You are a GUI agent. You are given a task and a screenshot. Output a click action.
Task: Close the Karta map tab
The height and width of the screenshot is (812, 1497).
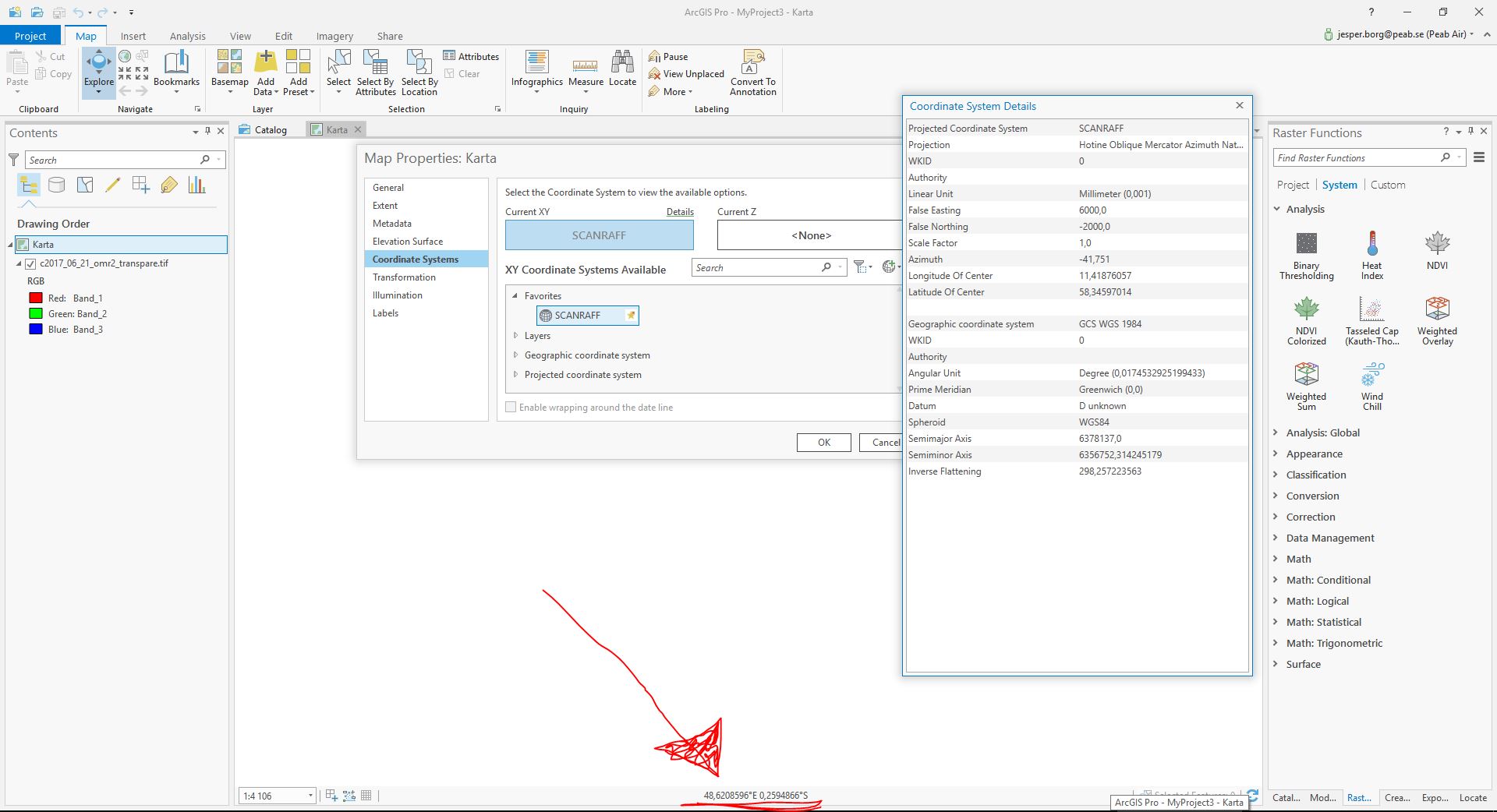[x=358, y=129]
